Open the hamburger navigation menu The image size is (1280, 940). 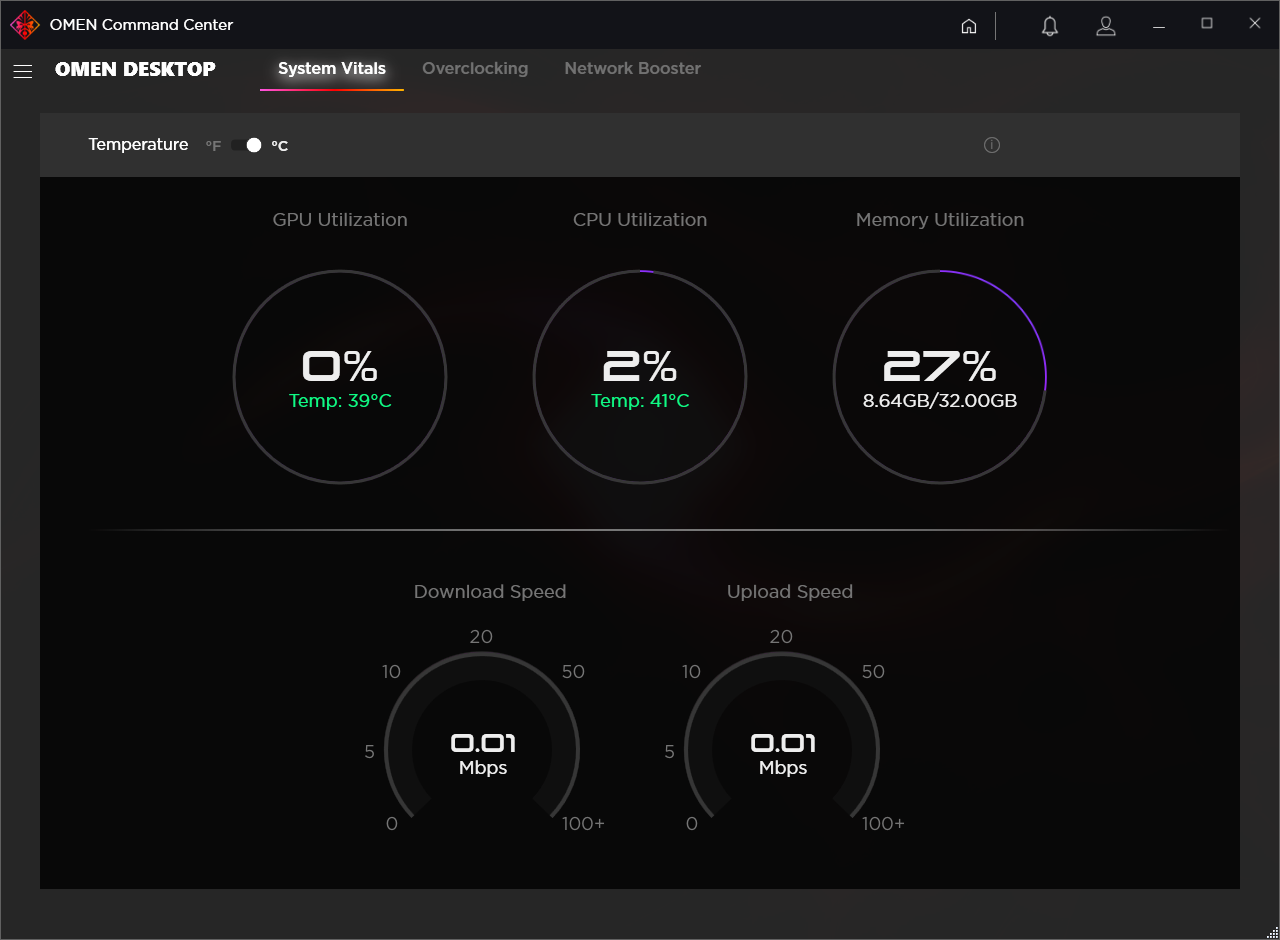click(22, 70)
